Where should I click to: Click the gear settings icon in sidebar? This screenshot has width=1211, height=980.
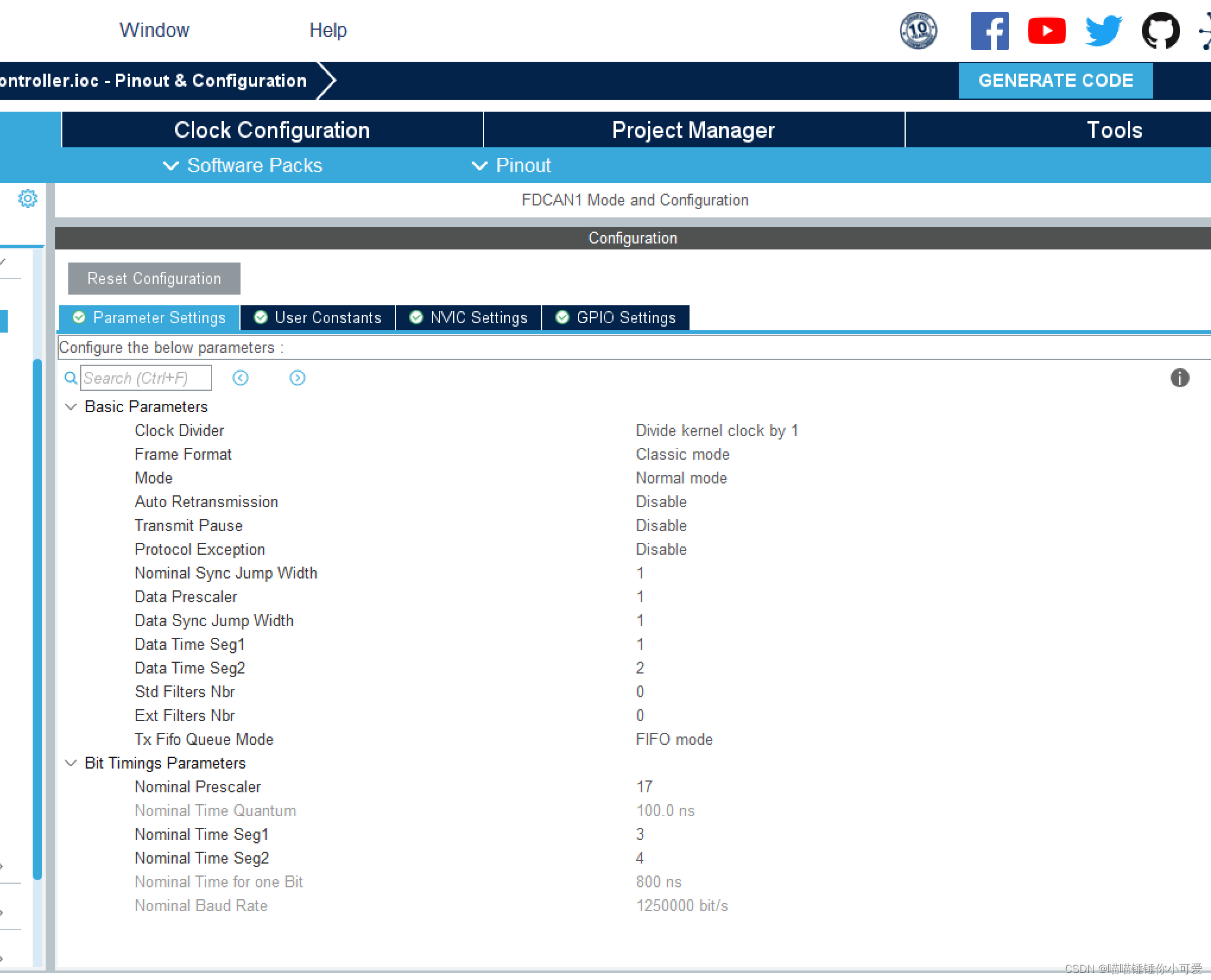(27, 198)
